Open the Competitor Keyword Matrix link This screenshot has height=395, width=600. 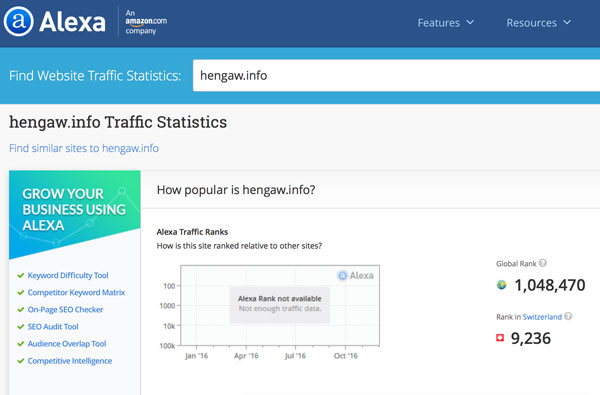click(x=76, y=292)
